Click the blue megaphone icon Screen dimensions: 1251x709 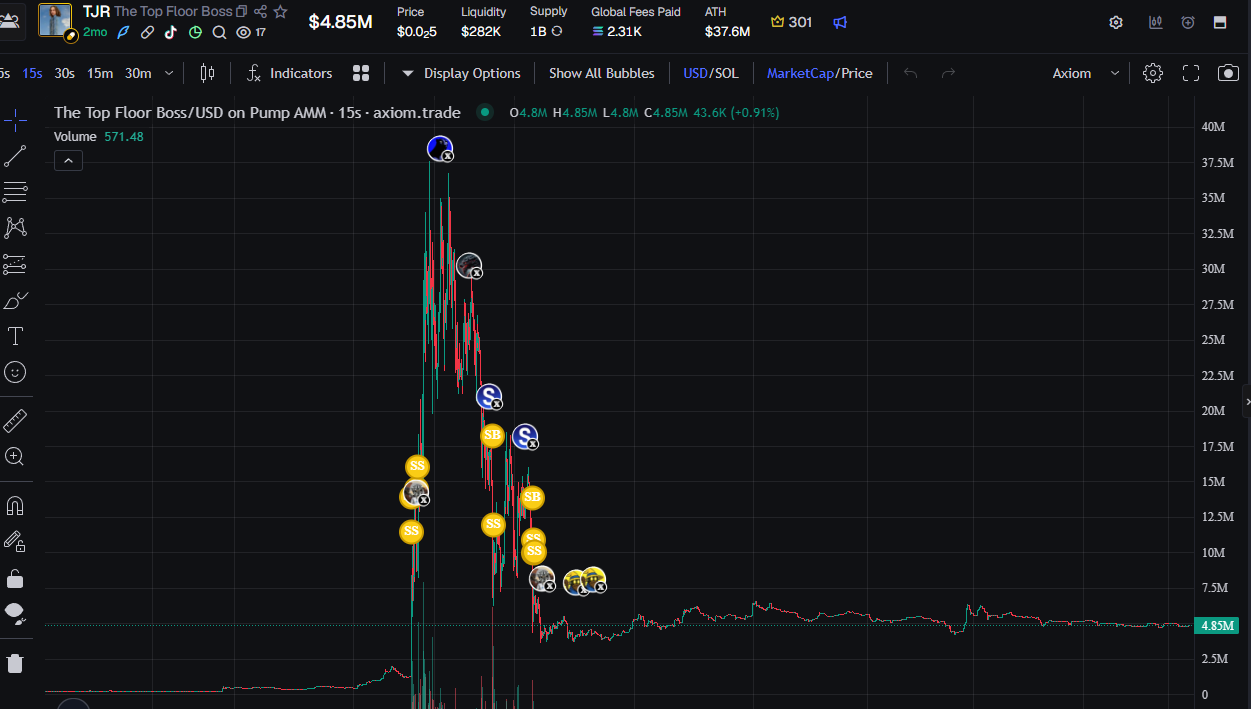coord(841,22)
